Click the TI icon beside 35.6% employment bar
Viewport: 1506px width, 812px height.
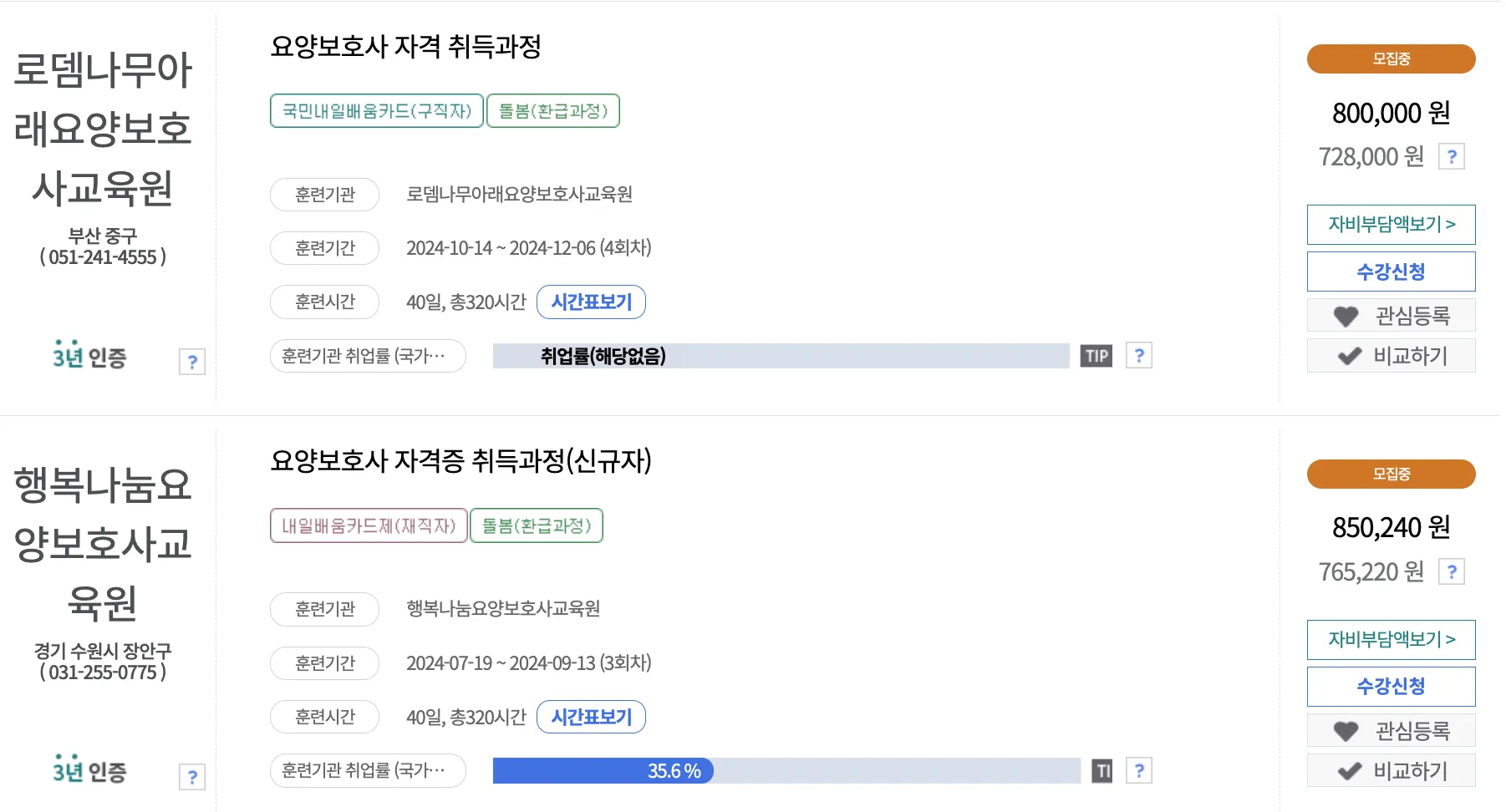1102,770
